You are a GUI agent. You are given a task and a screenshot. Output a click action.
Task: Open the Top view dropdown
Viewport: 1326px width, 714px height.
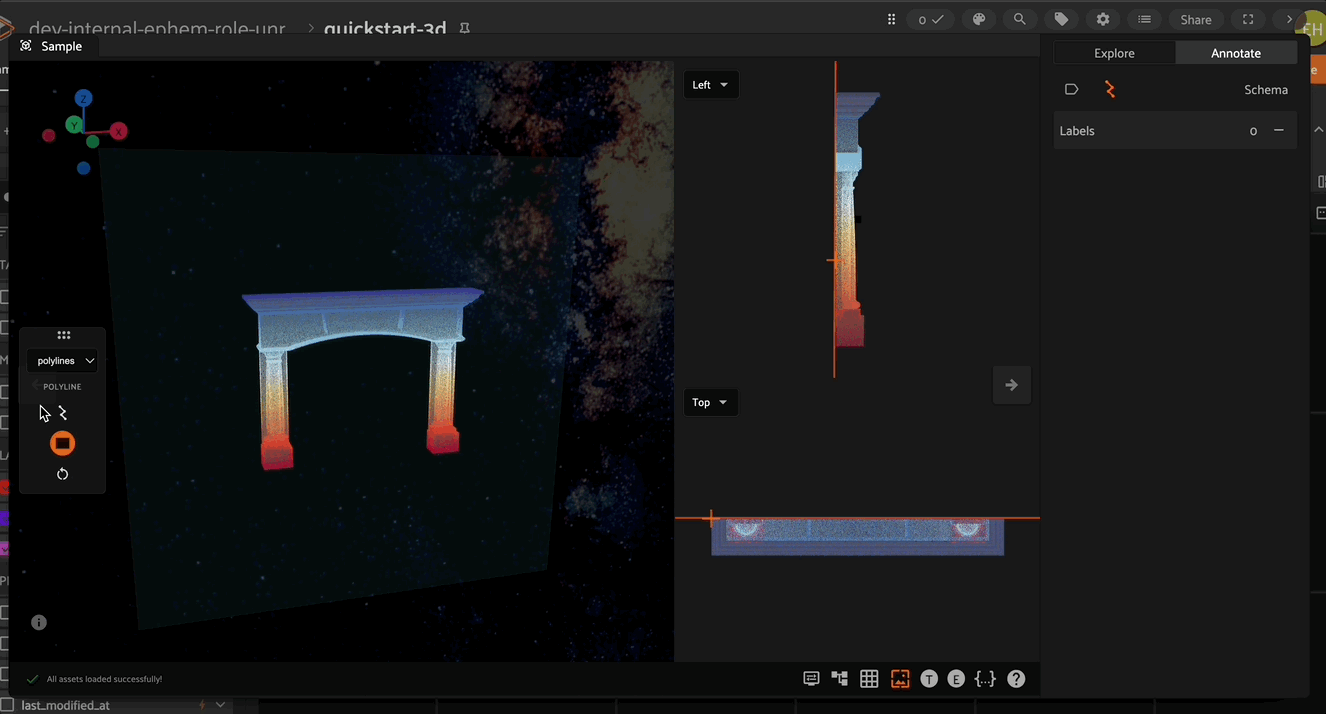pos(710,402)
